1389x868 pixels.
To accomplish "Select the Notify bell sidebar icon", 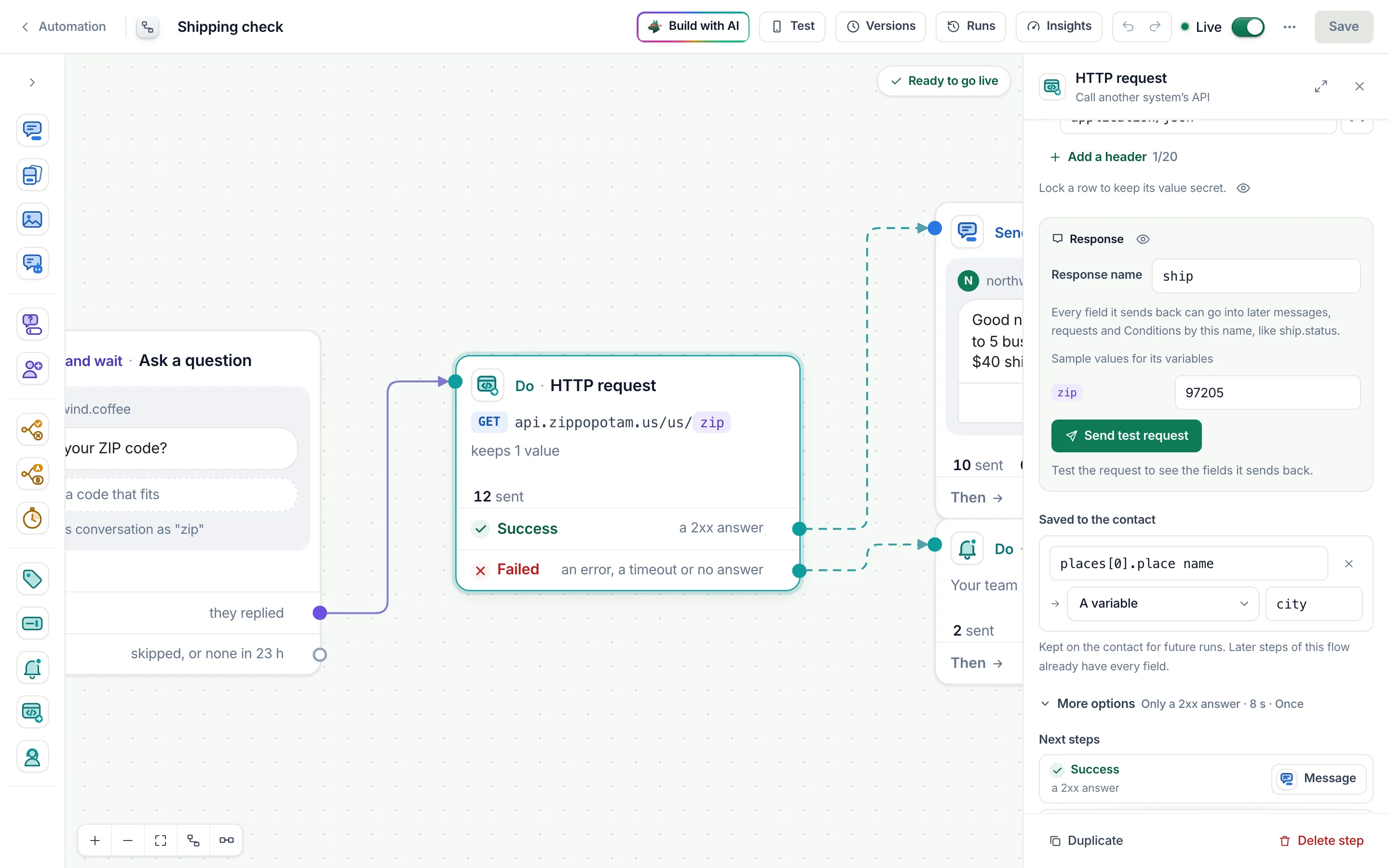I will pyautogui.click(x=32, y=668).
